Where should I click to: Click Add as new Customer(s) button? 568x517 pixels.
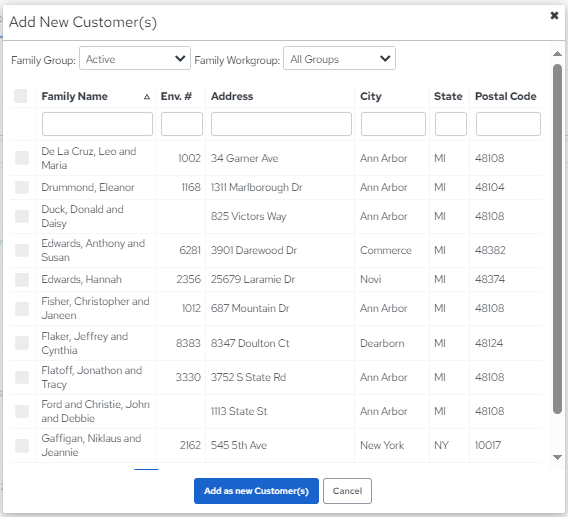pos(256,491)
